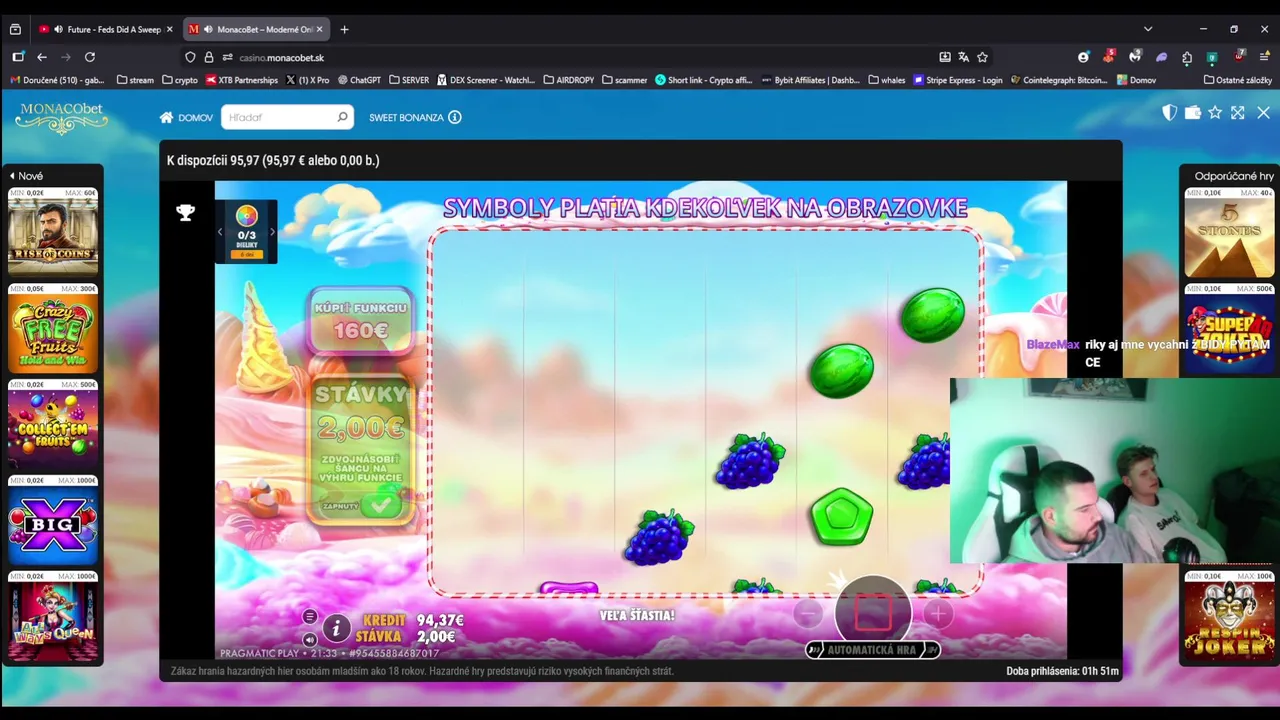Open the page translate icon
This screenshot has width=1280, height=720.
[963, 57]
